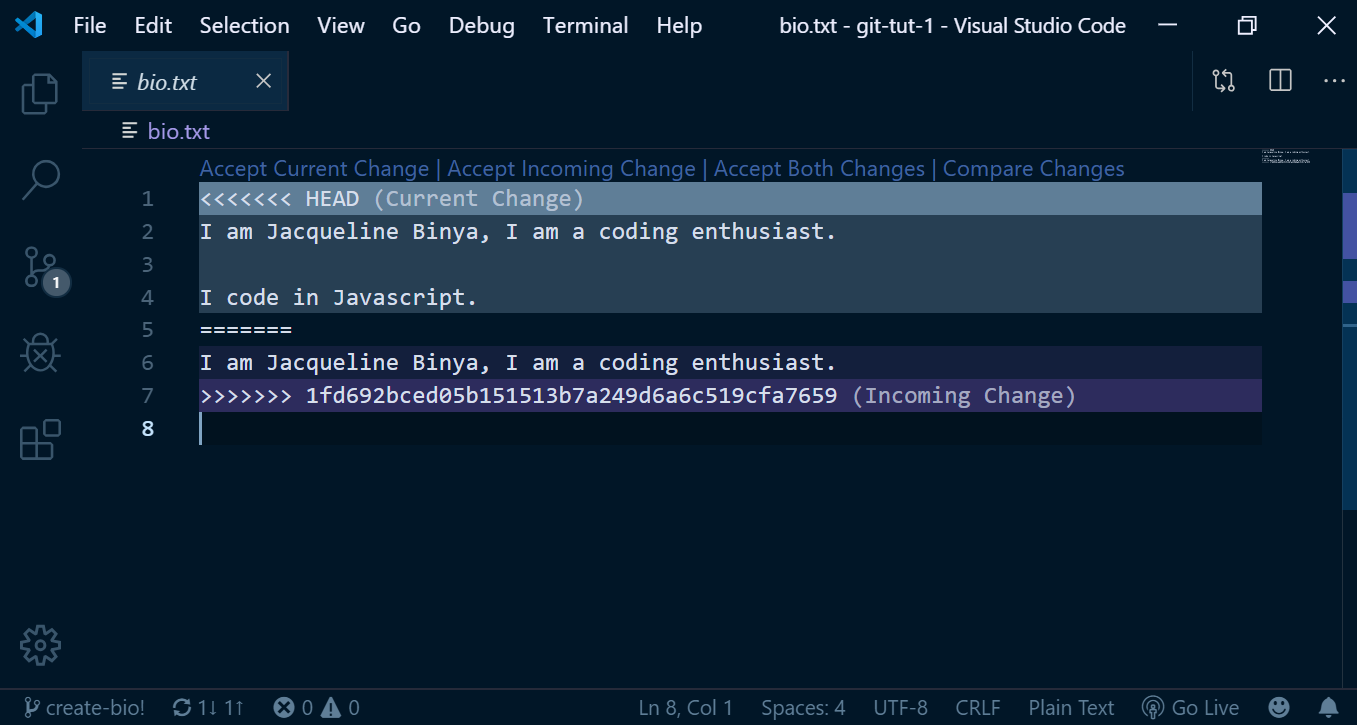Click the create-bio! branch indicator

click(84, 708)
